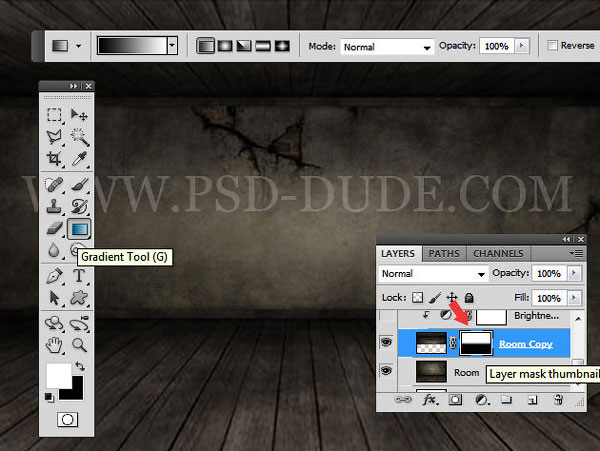This screenshot has height=451, width=600.
Task: Switch to the Paths tab
Action: [x=445, y=253]
